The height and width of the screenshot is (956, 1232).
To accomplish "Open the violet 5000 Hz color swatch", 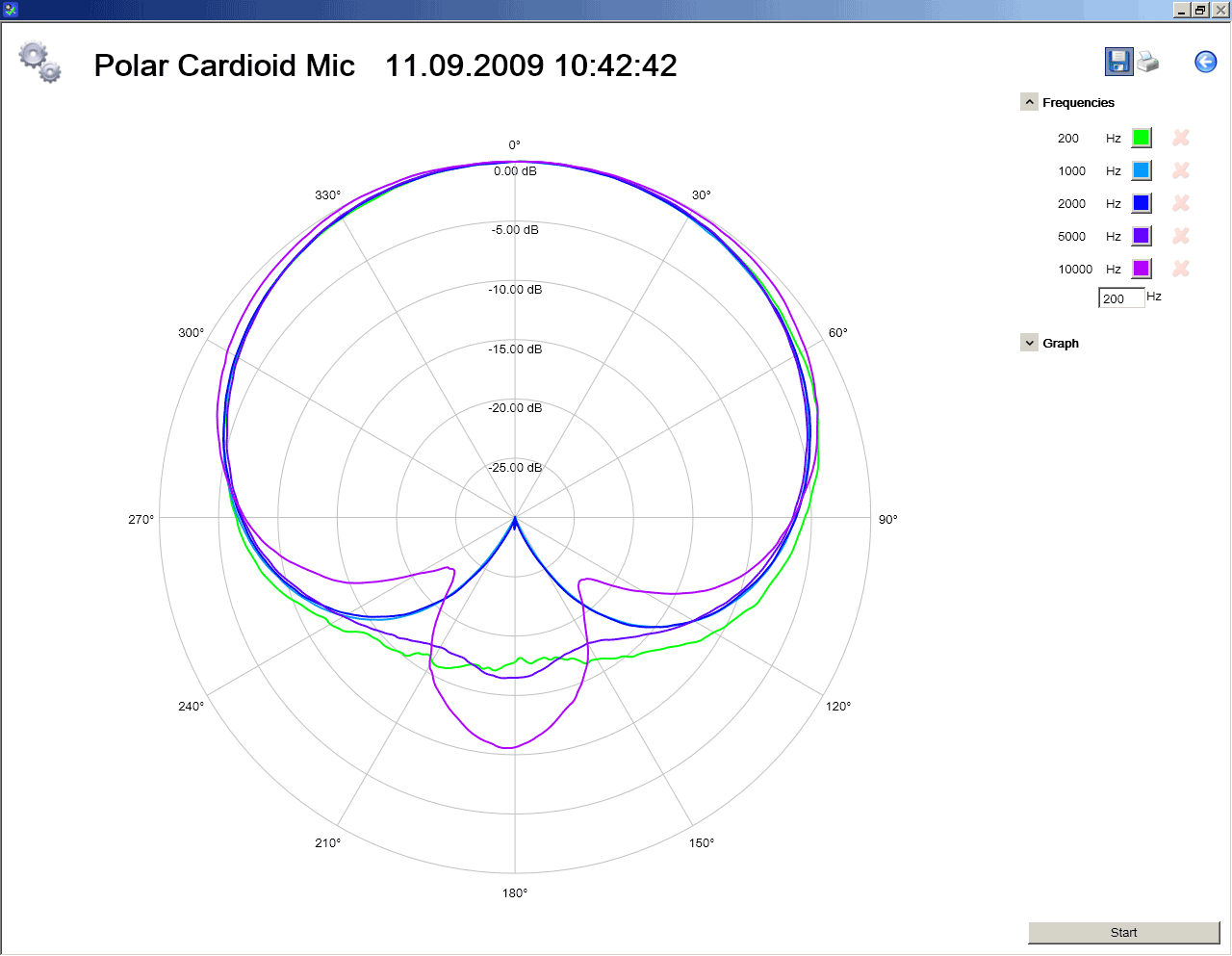I will (x=1142, y=236).
